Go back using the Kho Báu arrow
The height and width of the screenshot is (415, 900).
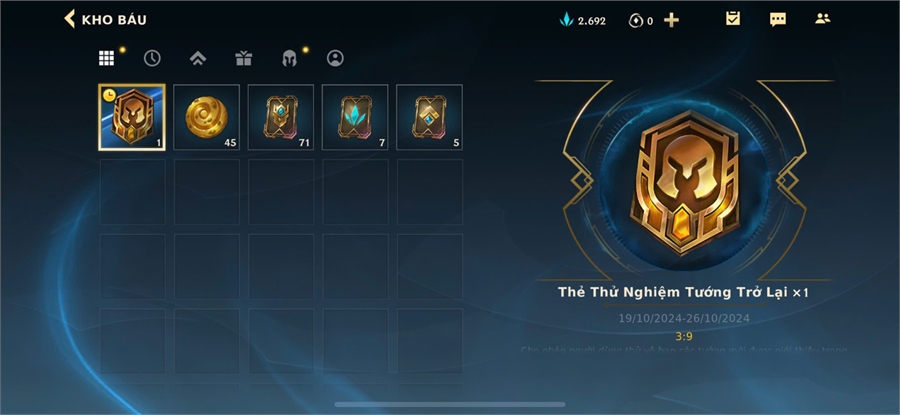click(x=69, y=19)
